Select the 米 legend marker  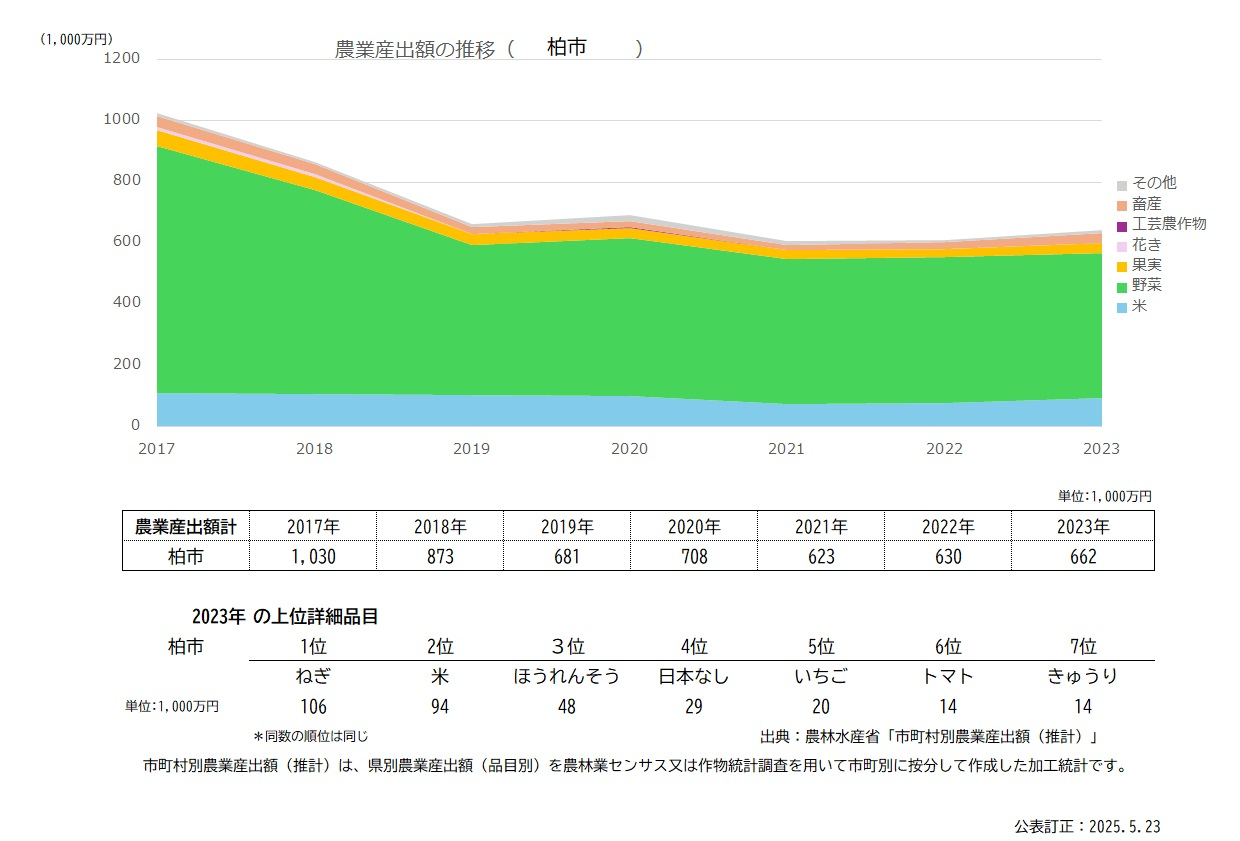(1124, 307)
